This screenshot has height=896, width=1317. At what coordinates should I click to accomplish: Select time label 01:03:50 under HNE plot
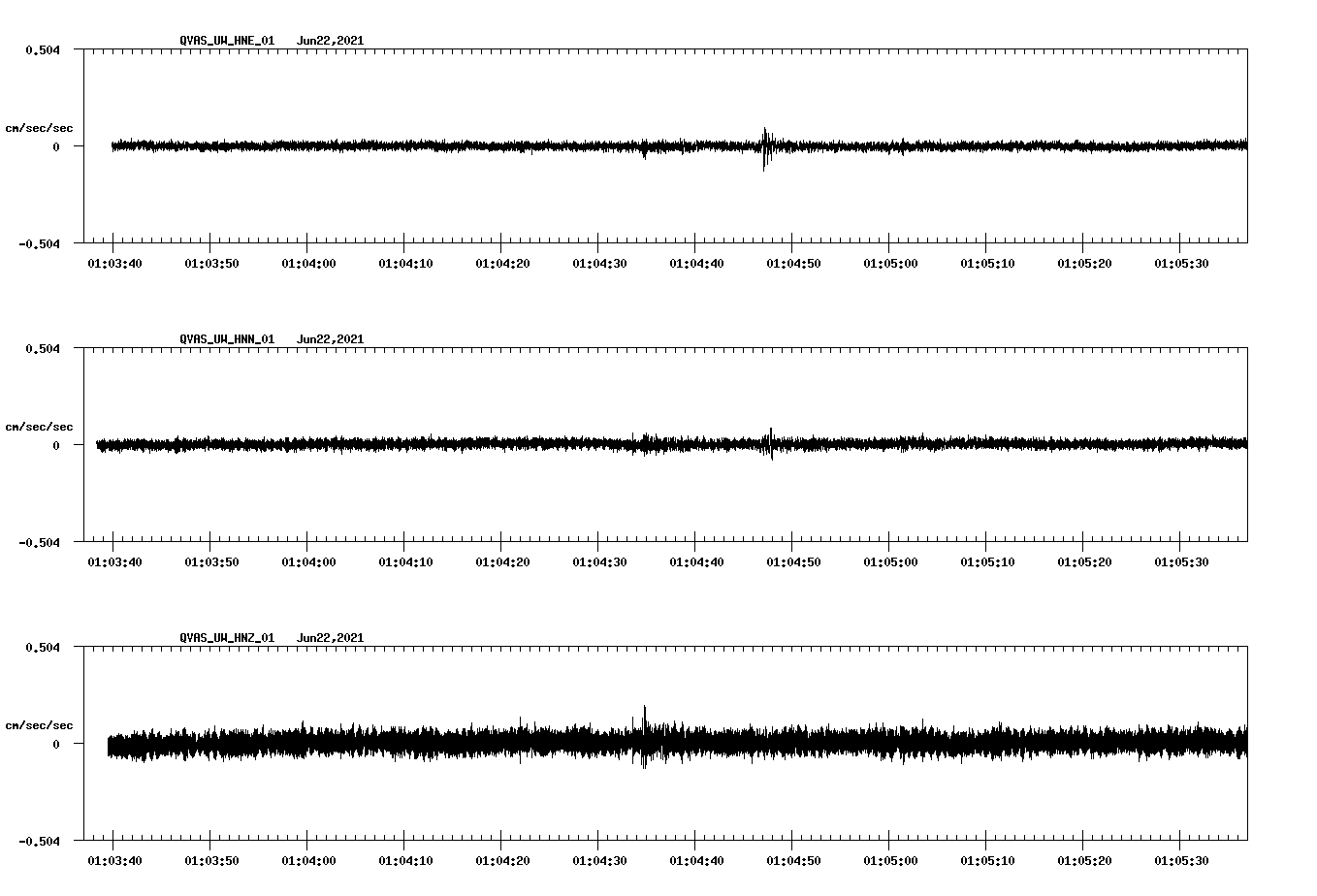(211, 264)
